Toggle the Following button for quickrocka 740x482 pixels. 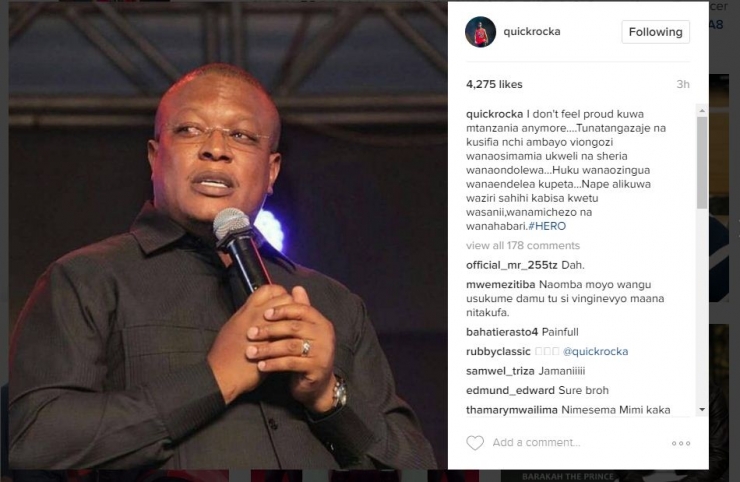pos(656,32)
